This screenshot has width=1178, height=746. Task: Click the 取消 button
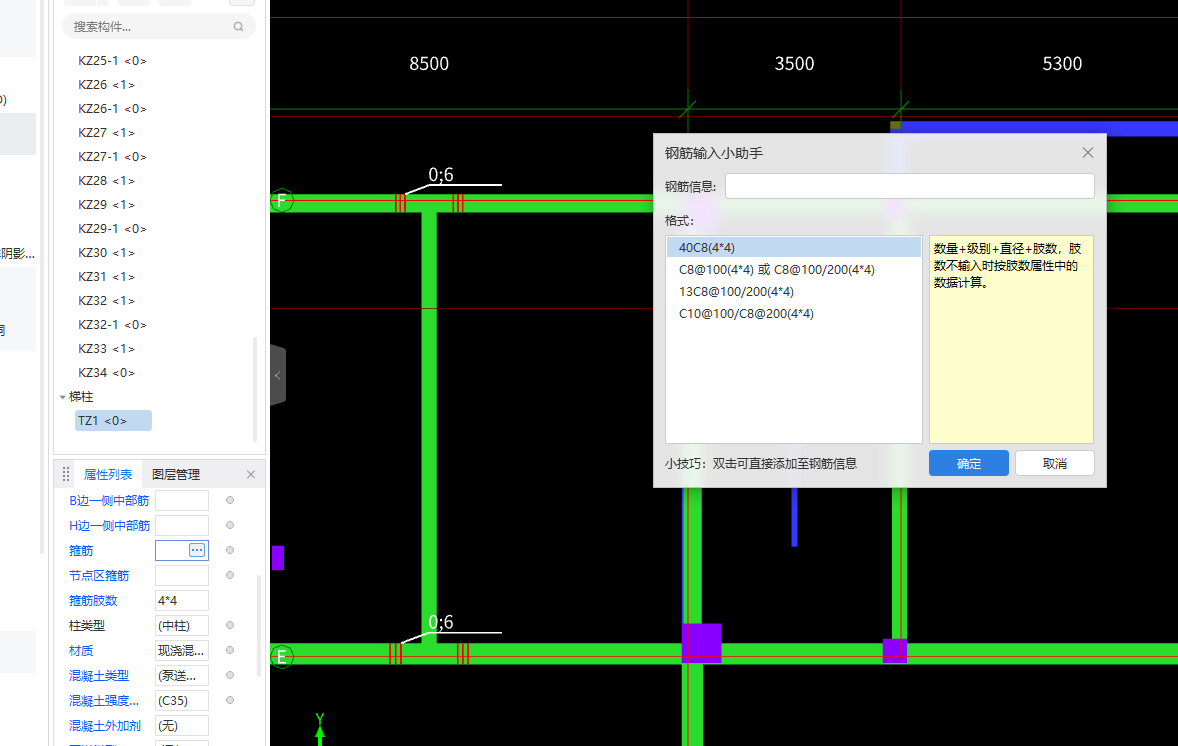click(x=1054, y=463)
